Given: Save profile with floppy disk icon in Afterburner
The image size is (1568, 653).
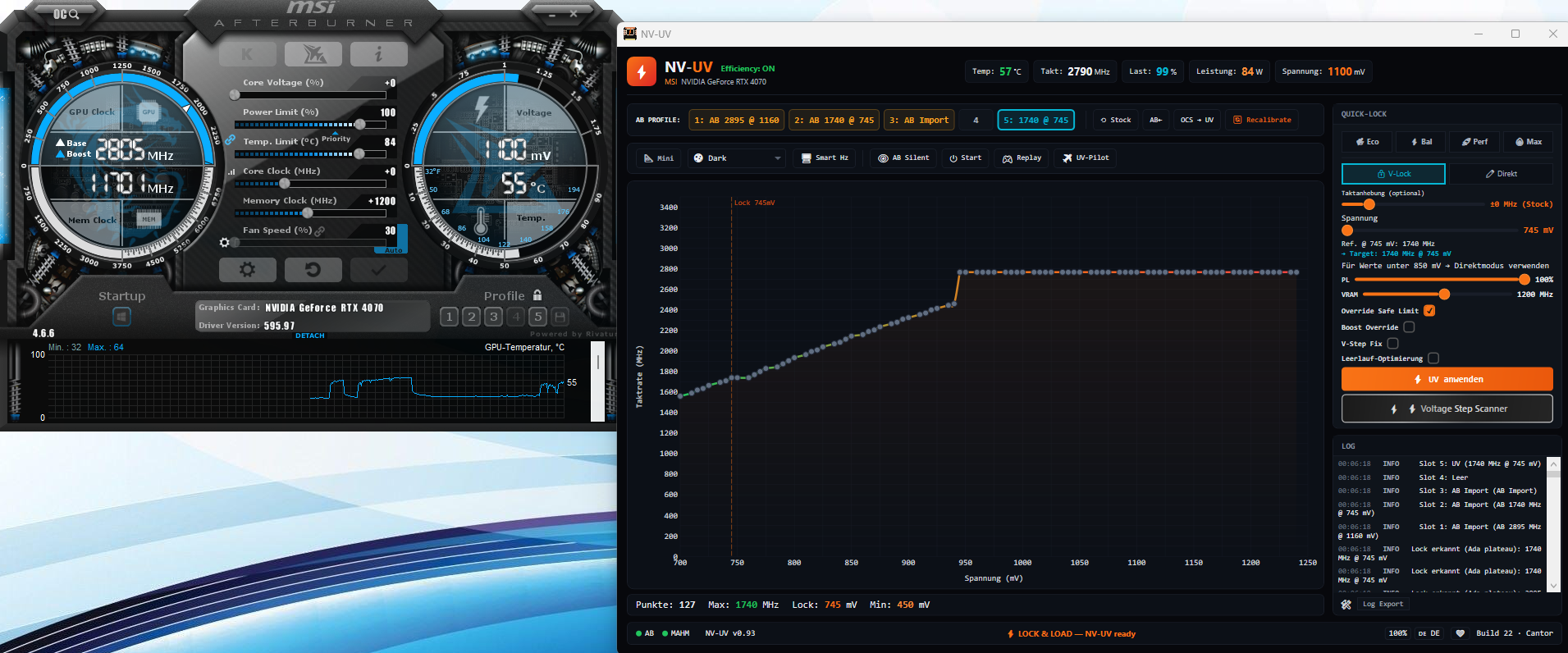Looking at the screenshot, I should point(560,317).
